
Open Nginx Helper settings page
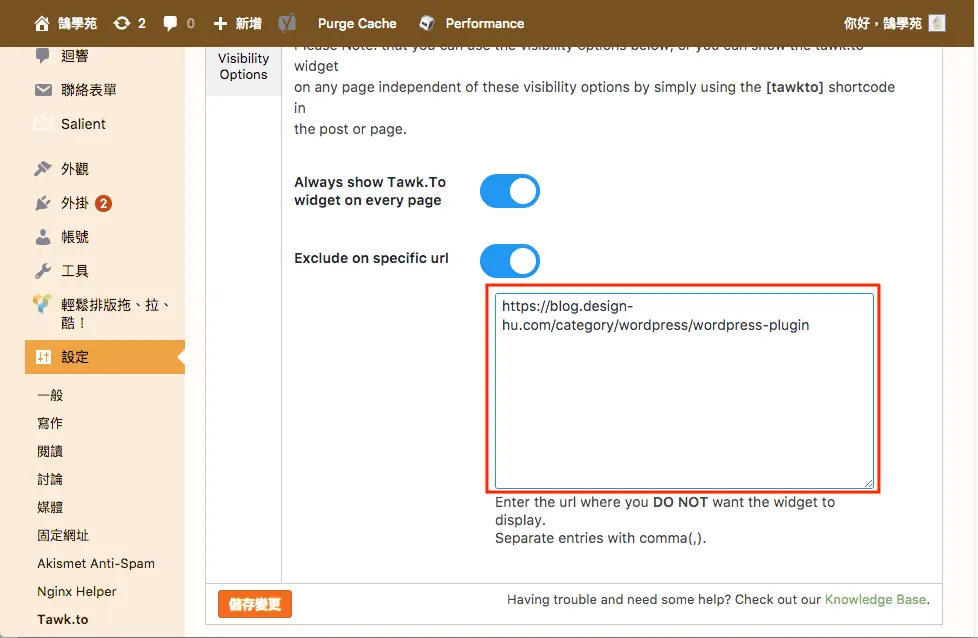coord(77,591)
